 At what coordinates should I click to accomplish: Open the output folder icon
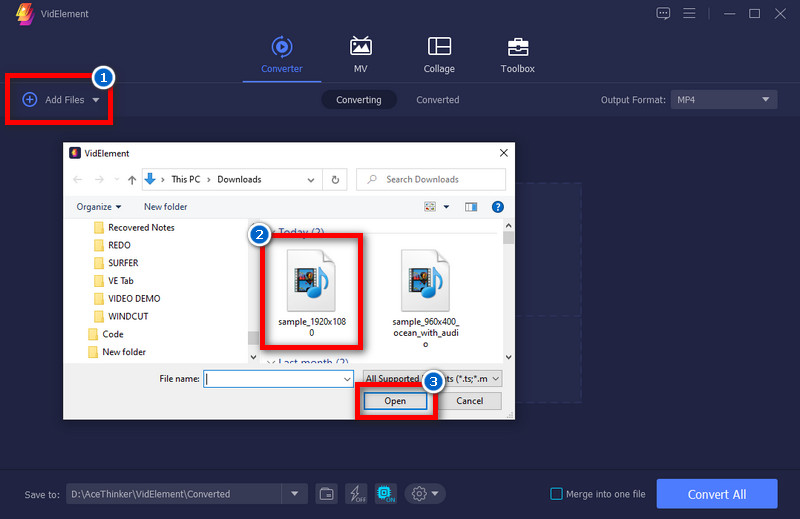pyautogui.click(x=326, y=494)
